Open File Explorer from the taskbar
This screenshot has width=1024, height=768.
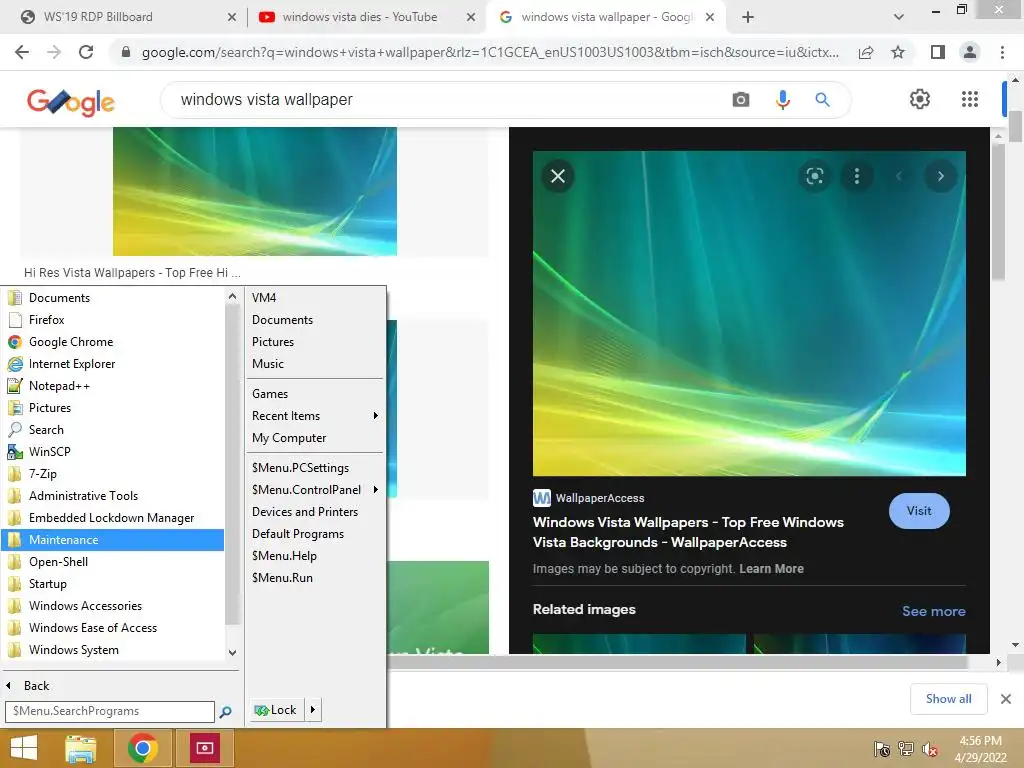point(80,748)
